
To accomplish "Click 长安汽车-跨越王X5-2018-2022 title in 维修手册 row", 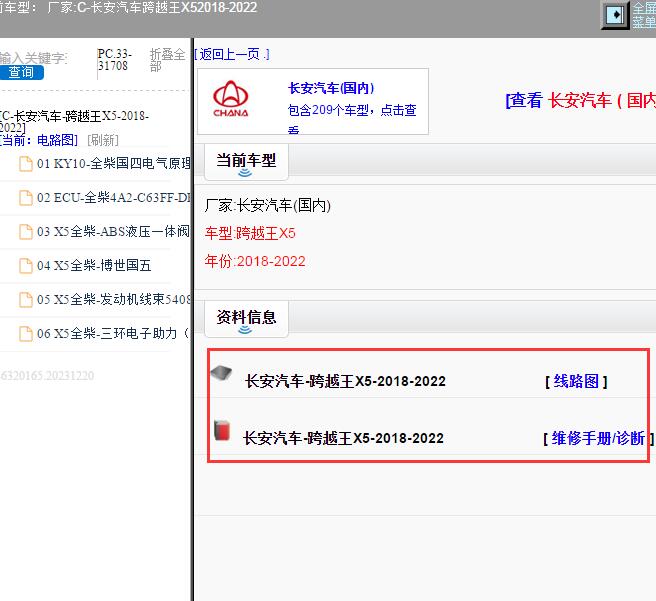I will [343, 438].
